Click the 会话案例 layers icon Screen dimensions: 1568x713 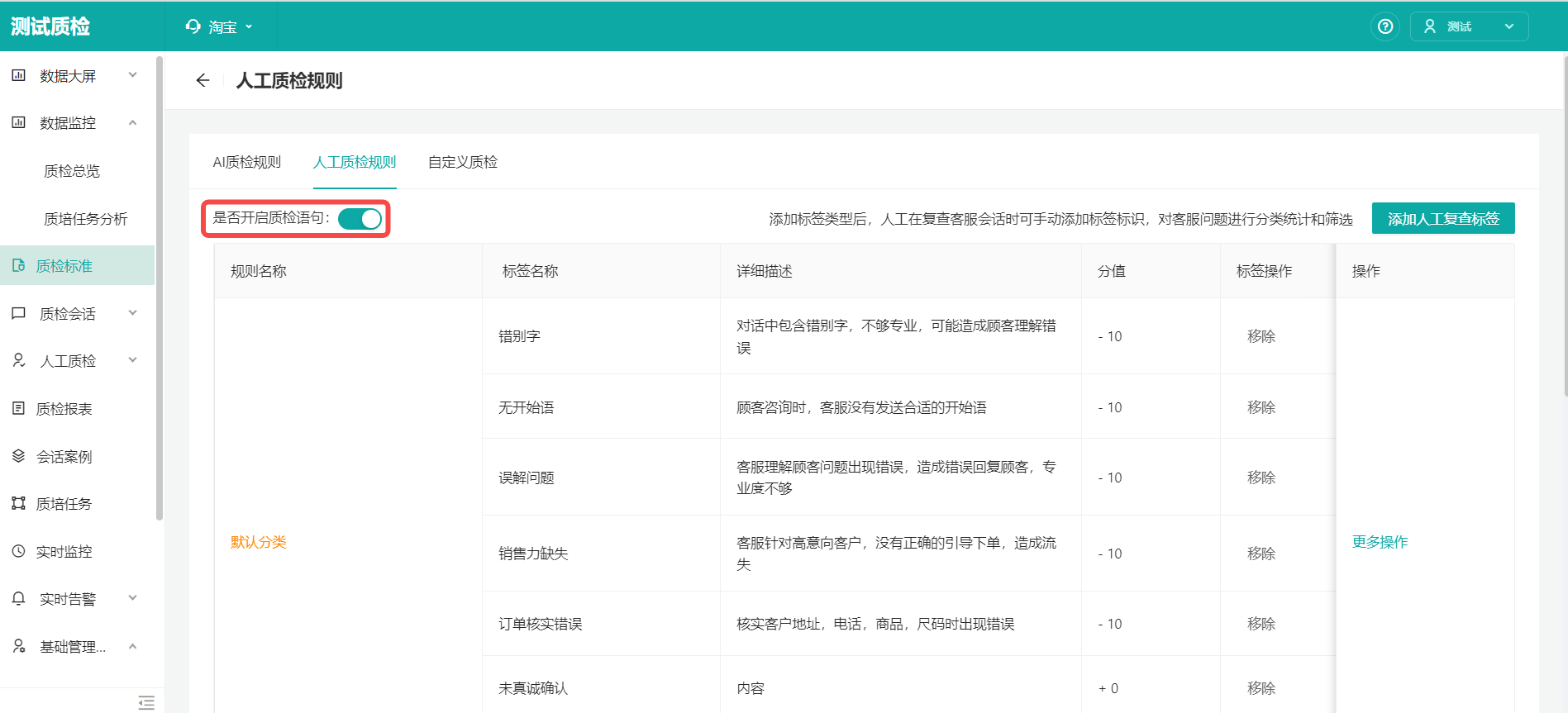pos(18,456)
